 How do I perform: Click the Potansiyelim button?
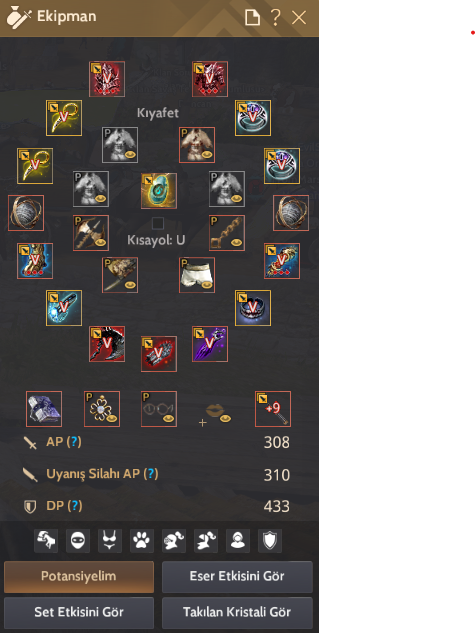pyautogui.click(x=79, y=576)
